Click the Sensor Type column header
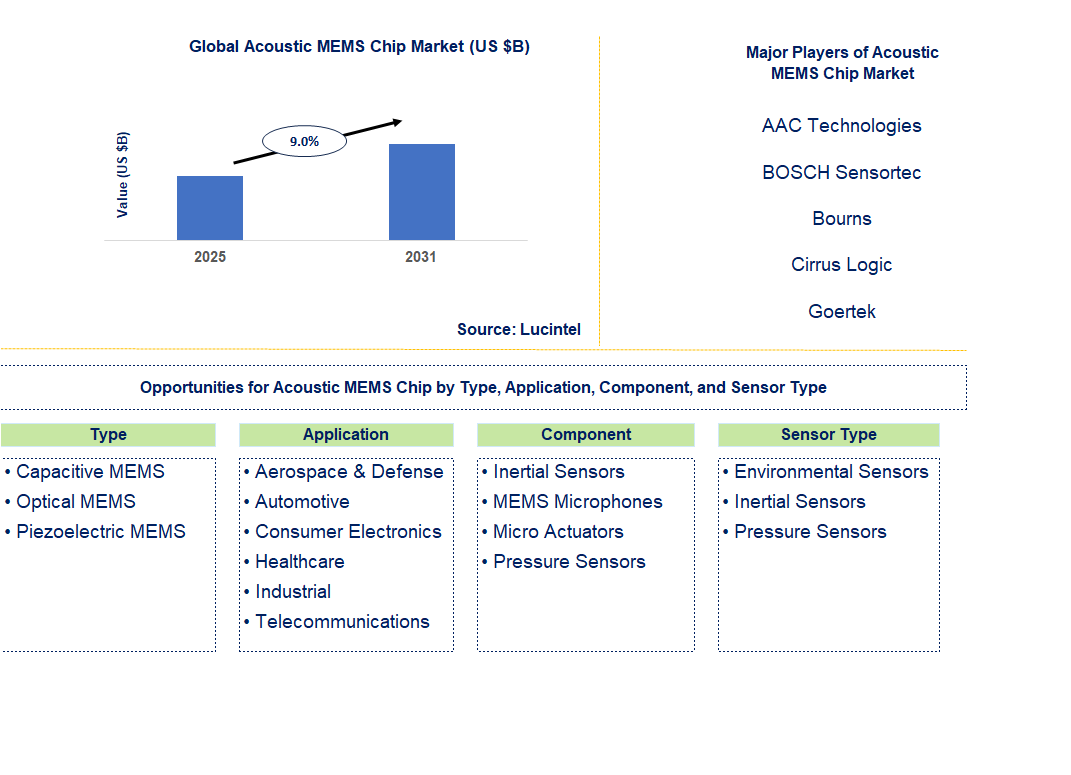The height and width of the screenshot is (775, 1071). (829, 435)
